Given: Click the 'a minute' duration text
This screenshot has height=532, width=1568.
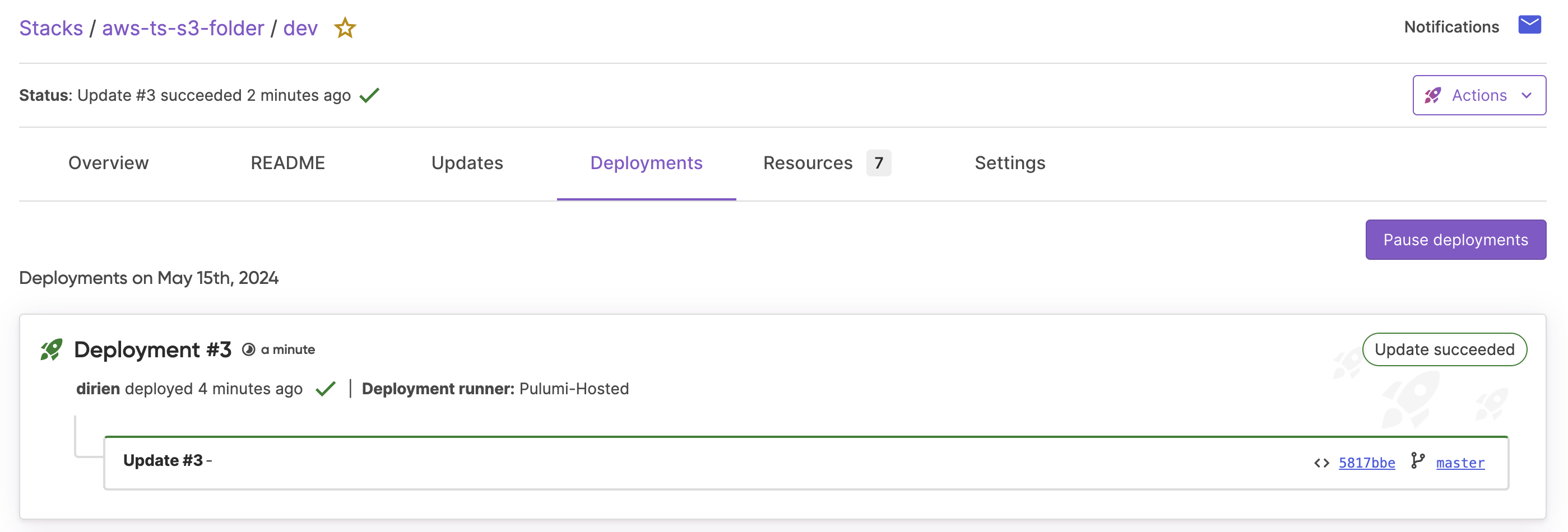Looking at the screenshot, I should pos(288,349).
